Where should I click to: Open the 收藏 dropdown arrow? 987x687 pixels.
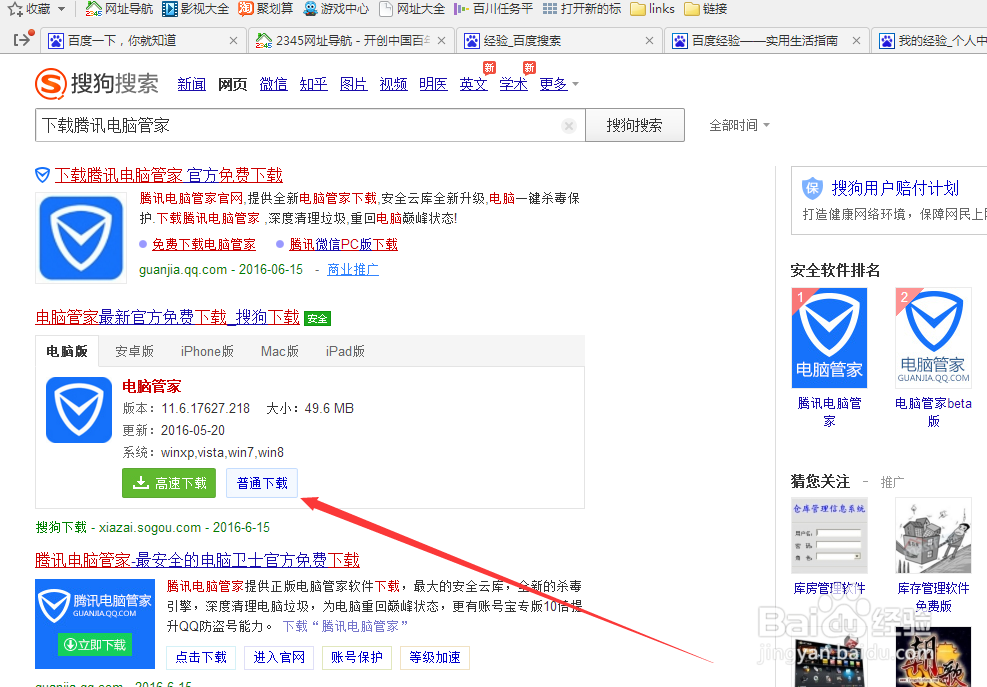(61, 9)
